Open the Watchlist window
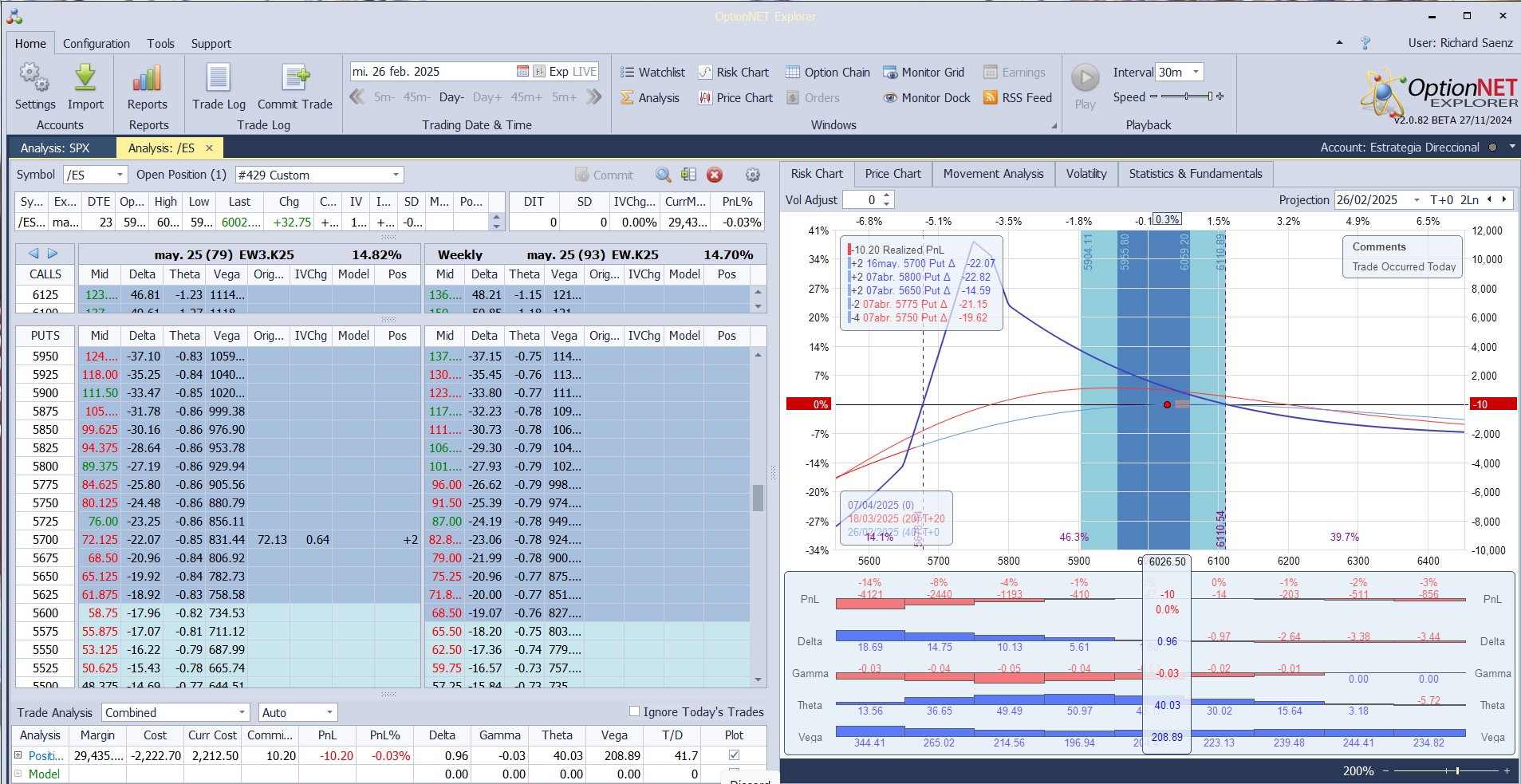This screenshot has width=1521, height=784. (652, 73)
